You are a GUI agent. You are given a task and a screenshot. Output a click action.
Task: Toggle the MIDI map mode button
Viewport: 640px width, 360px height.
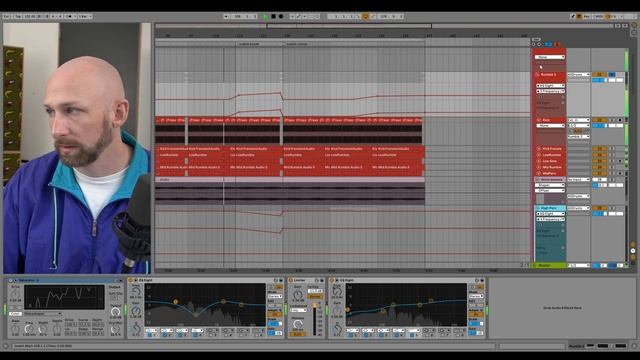(599, 16)
